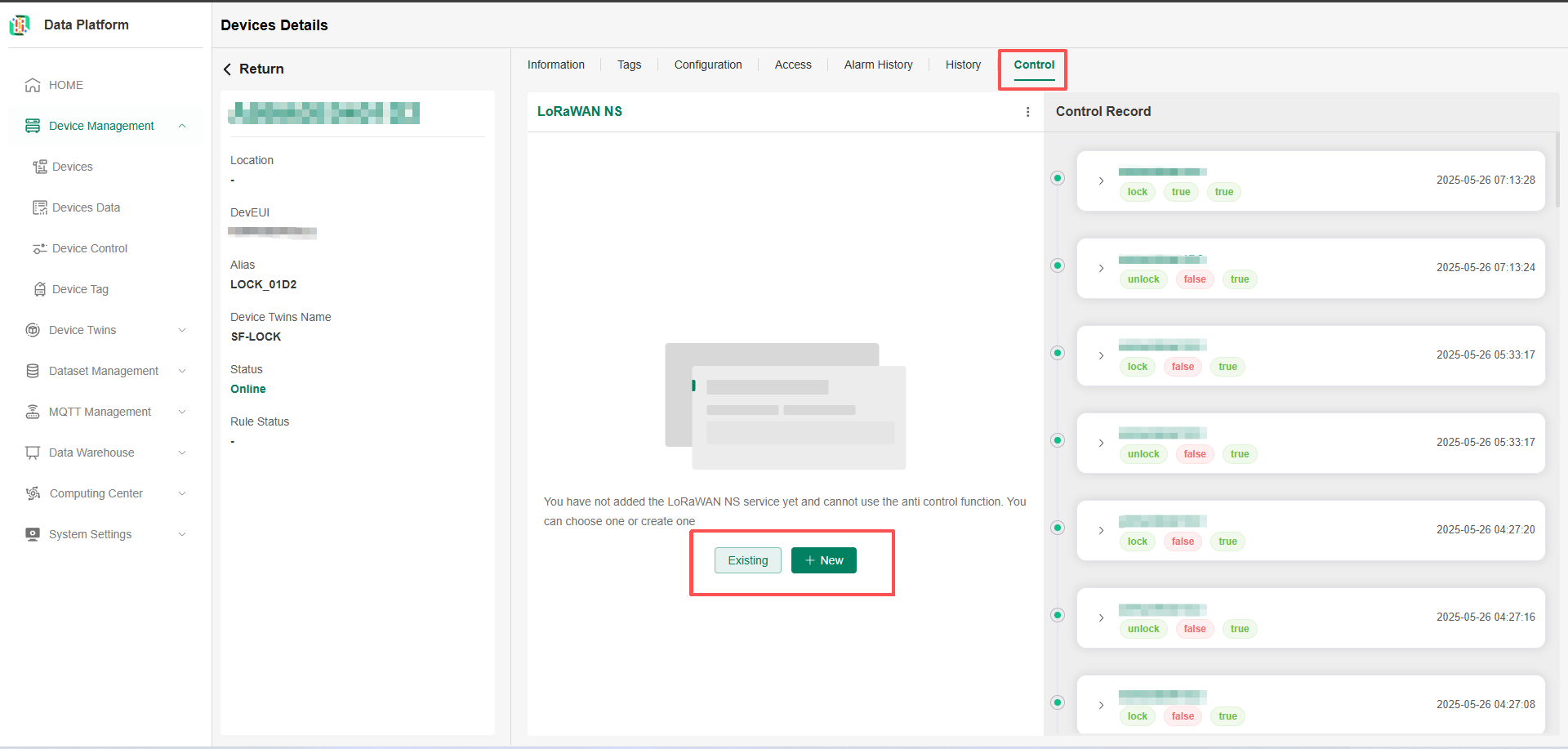The height and width of the screenshot is (749, 1568).
Task: Click the Return back arrow icon
Action: (228, 69)
